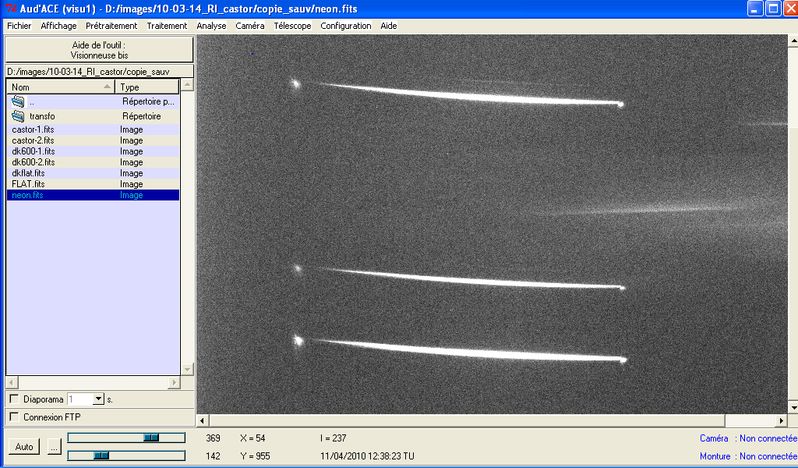Open the Prétraitement menu
798x468 pixels.
tap(111, 26)
